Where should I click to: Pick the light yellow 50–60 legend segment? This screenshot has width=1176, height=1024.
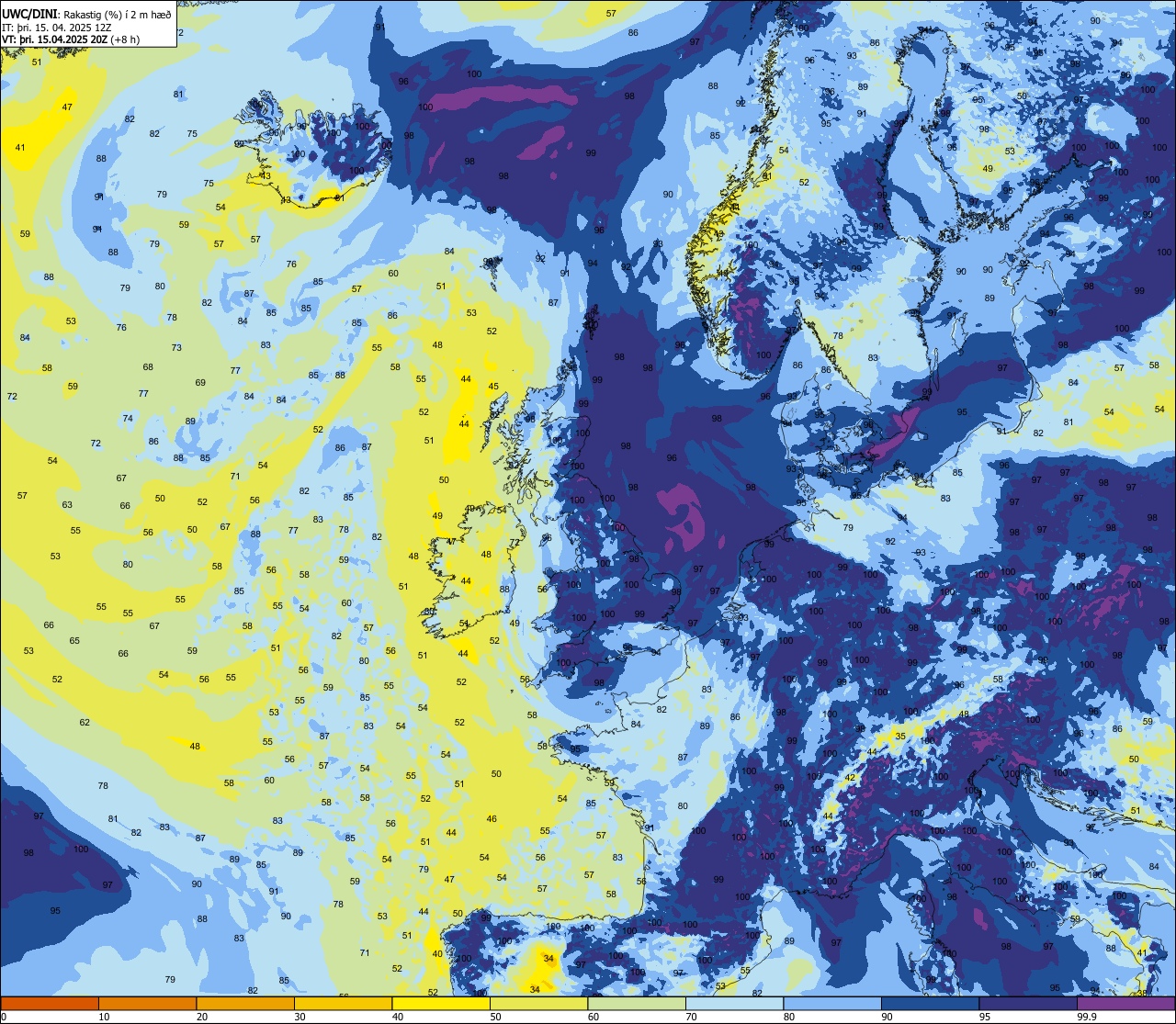538,1003
